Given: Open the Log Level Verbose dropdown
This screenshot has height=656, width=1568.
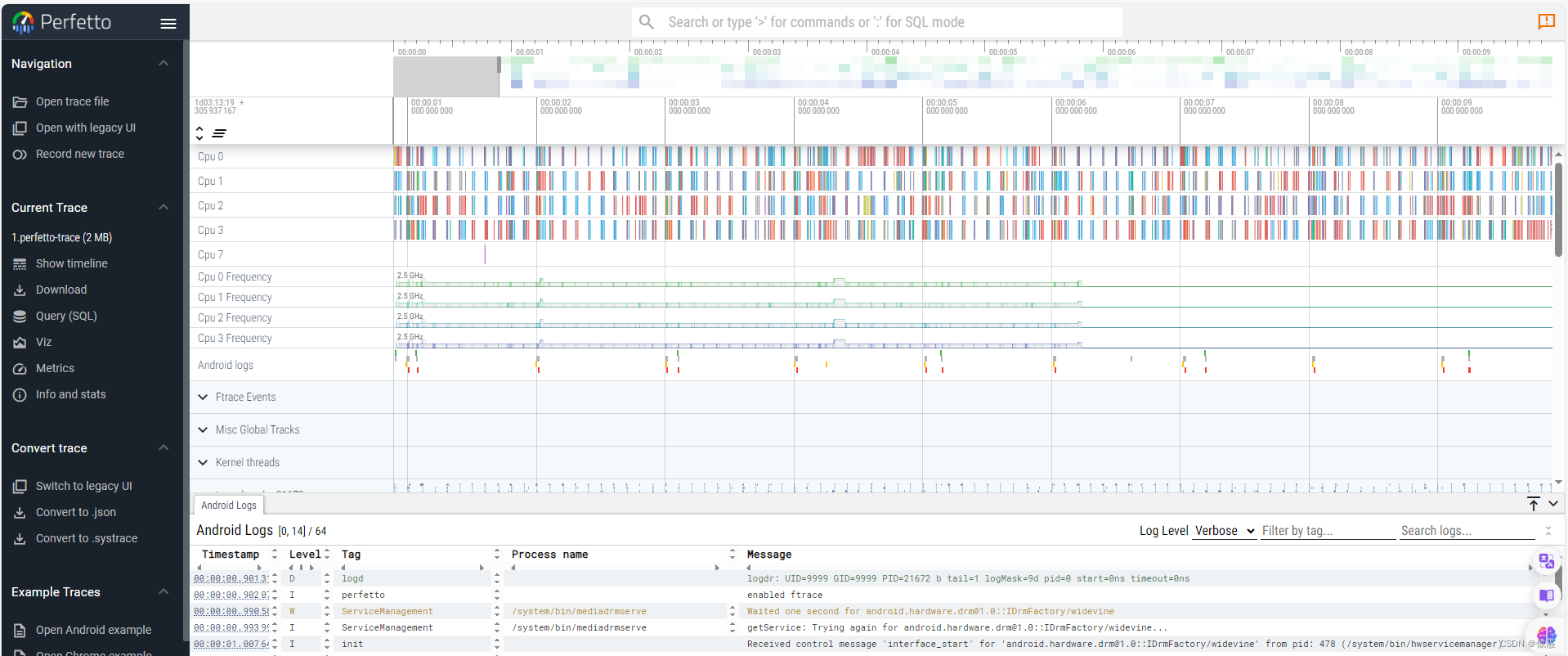Looking at the screenshot, I should click(1225, 531).
